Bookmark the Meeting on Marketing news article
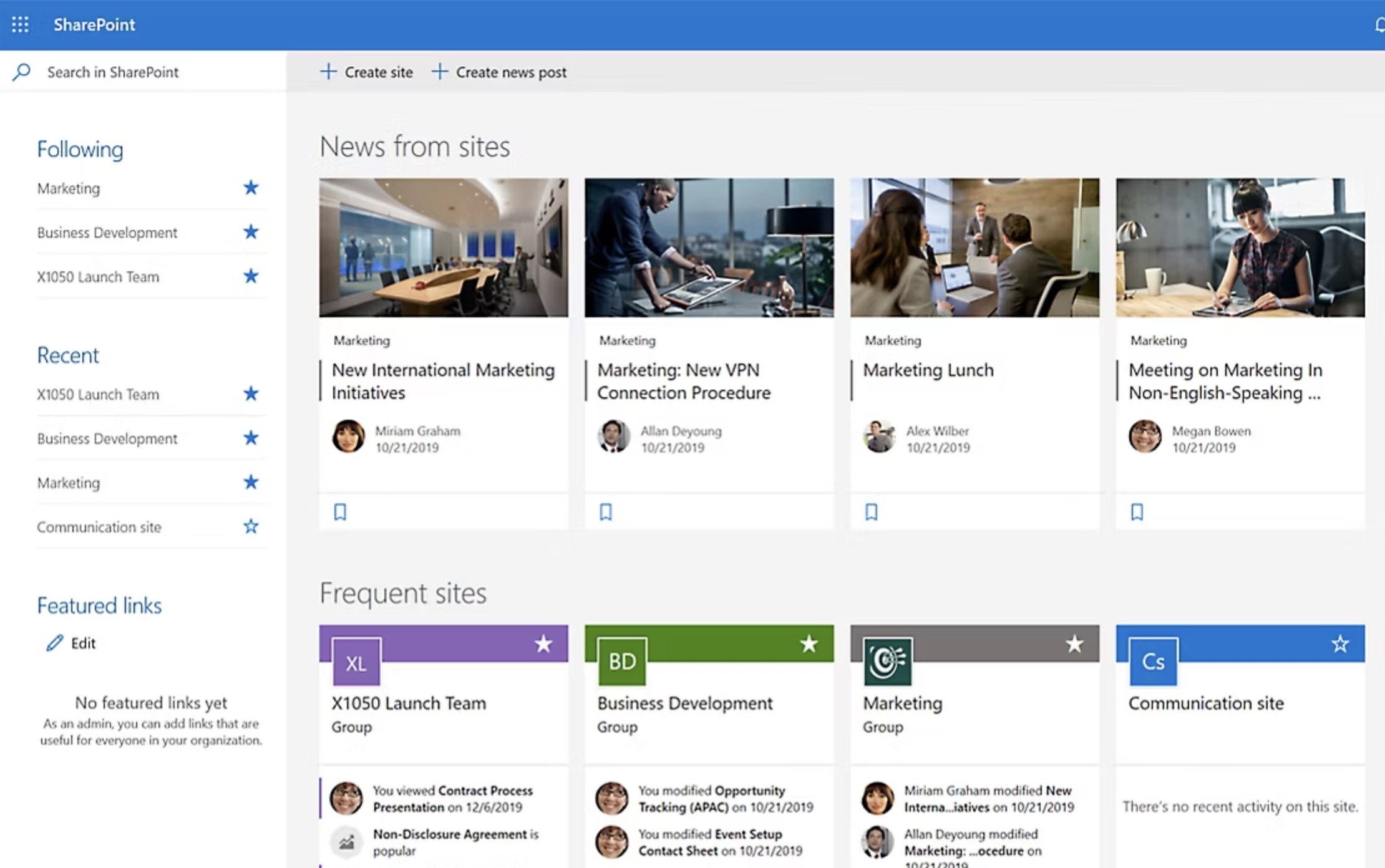Screen dimensions: 1385x868 pyautogui.click(x=1137, y=511)
